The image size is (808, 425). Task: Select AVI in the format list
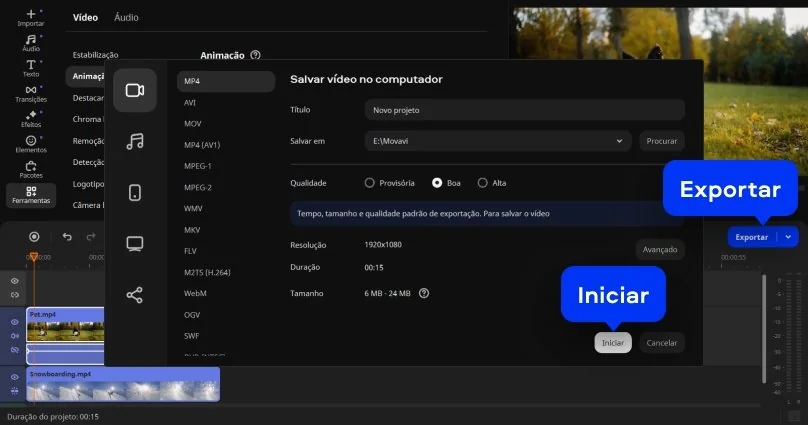[x=190, y=103]
